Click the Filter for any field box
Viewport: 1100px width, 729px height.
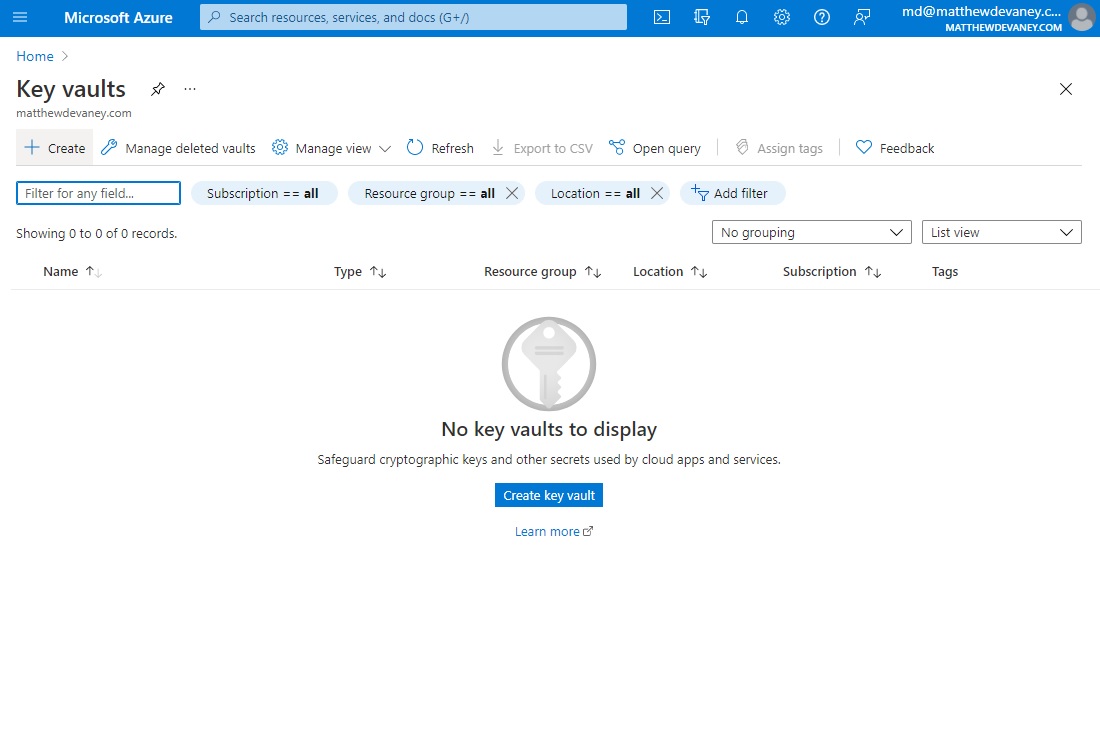coord(97,193)
